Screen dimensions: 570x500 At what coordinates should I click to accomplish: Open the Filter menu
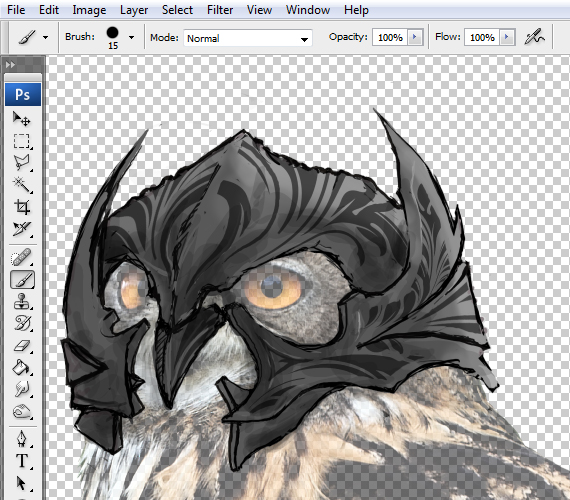(220, 10)
